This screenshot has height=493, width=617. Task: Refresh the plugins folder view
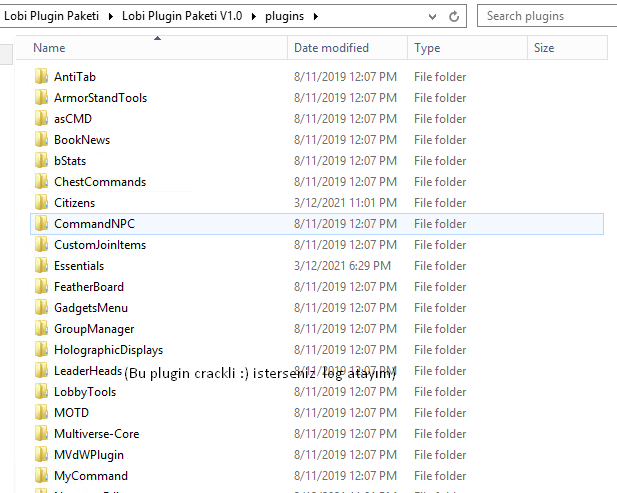[454, 16]
